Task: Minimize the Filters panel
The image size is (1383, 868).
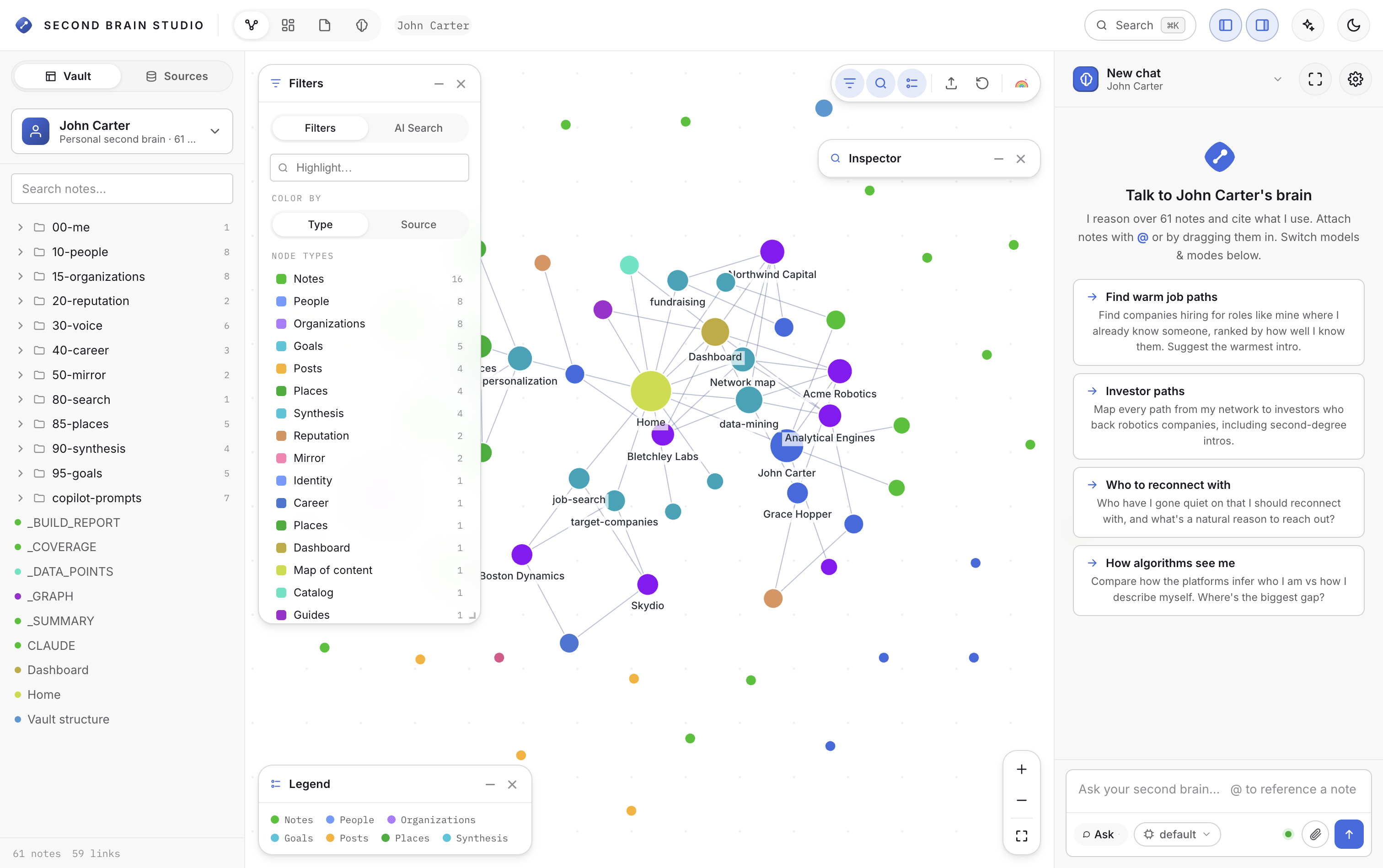Action: coord(439,84)
